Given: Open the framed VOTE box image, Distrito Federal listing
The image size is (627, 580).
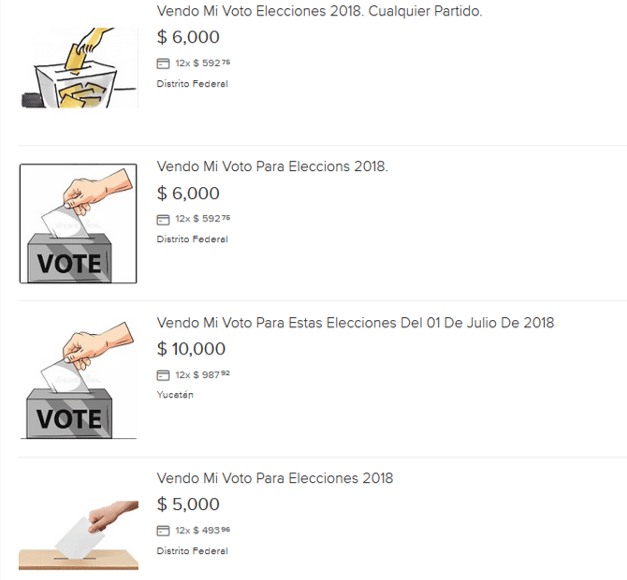Looking at the screenshot, I should point(78,223).
